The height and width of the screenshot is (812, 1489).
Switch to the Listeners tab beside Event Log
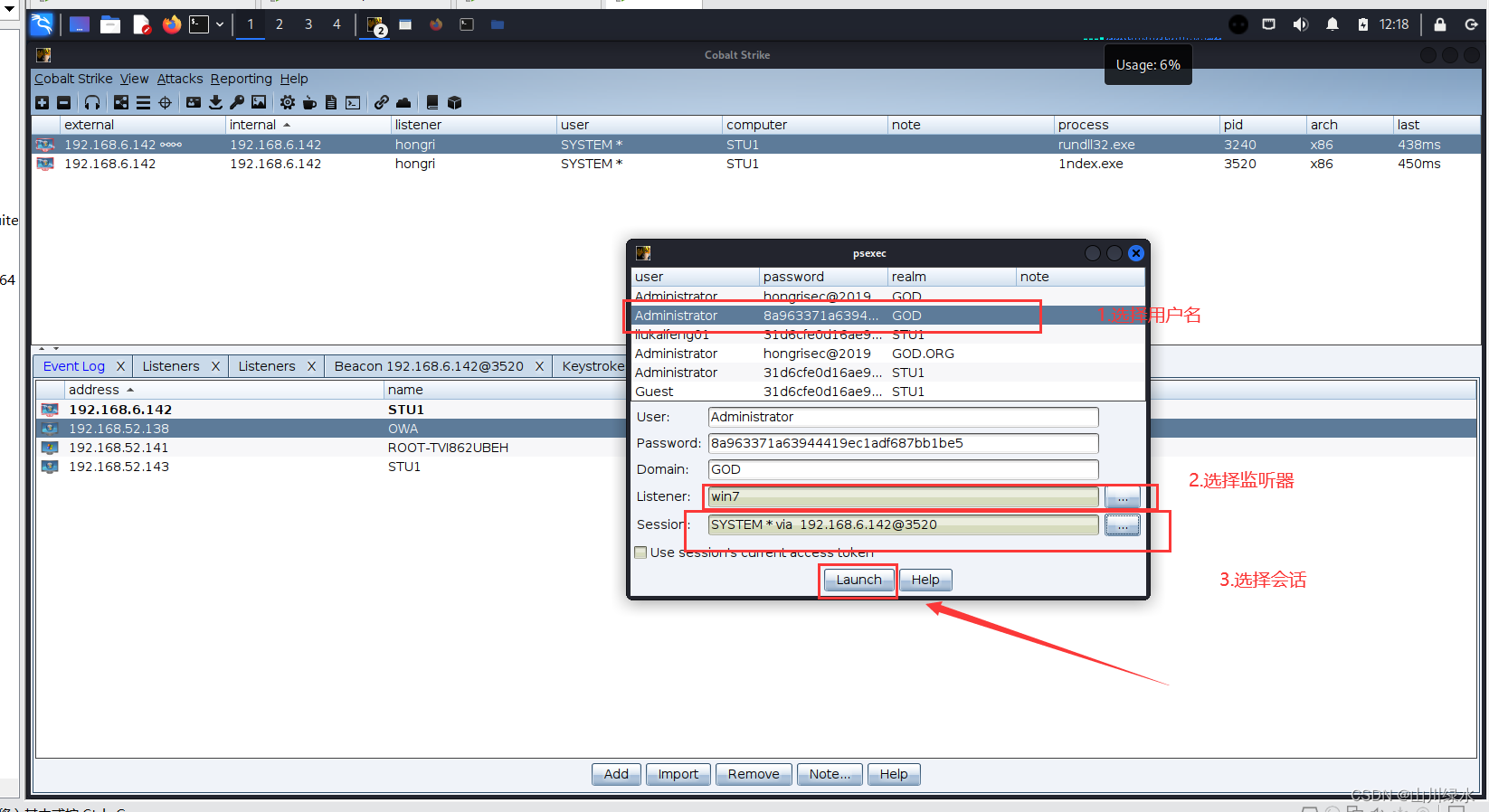coord(171,366)
